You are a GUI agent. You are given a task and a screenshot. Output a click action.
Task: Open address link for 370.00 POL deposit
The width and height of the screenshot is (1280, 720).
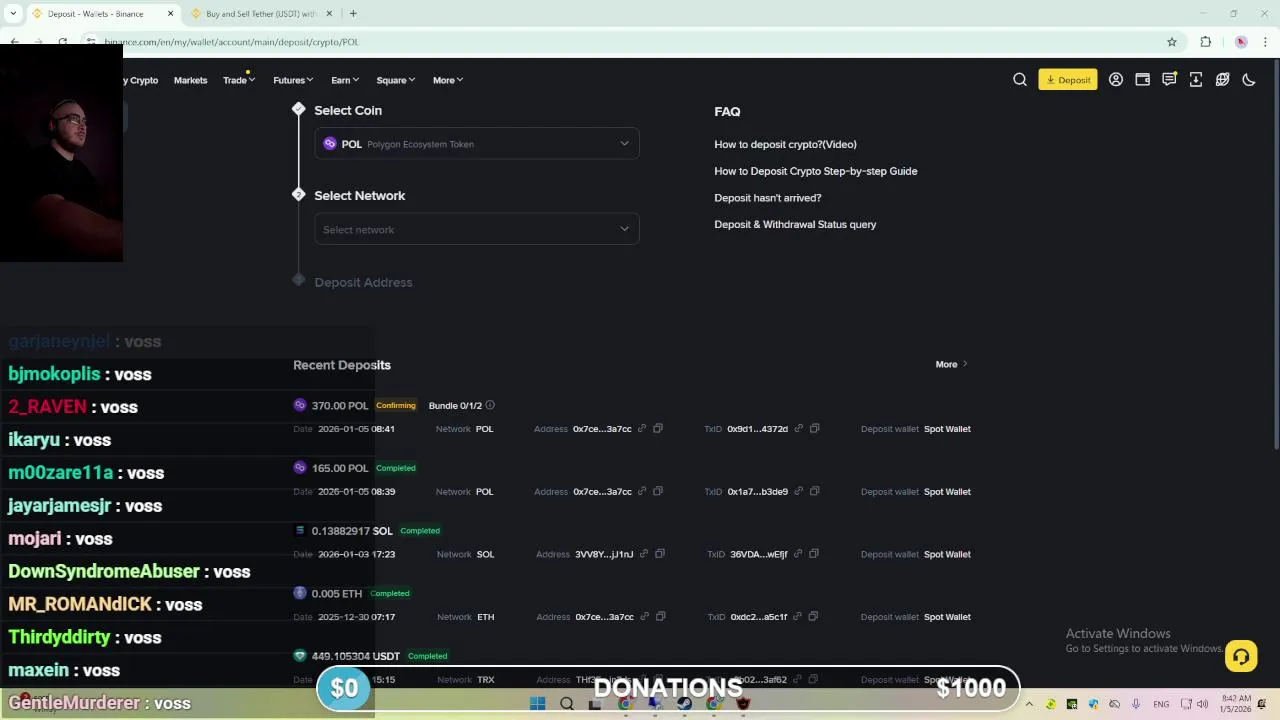point(642,429)
